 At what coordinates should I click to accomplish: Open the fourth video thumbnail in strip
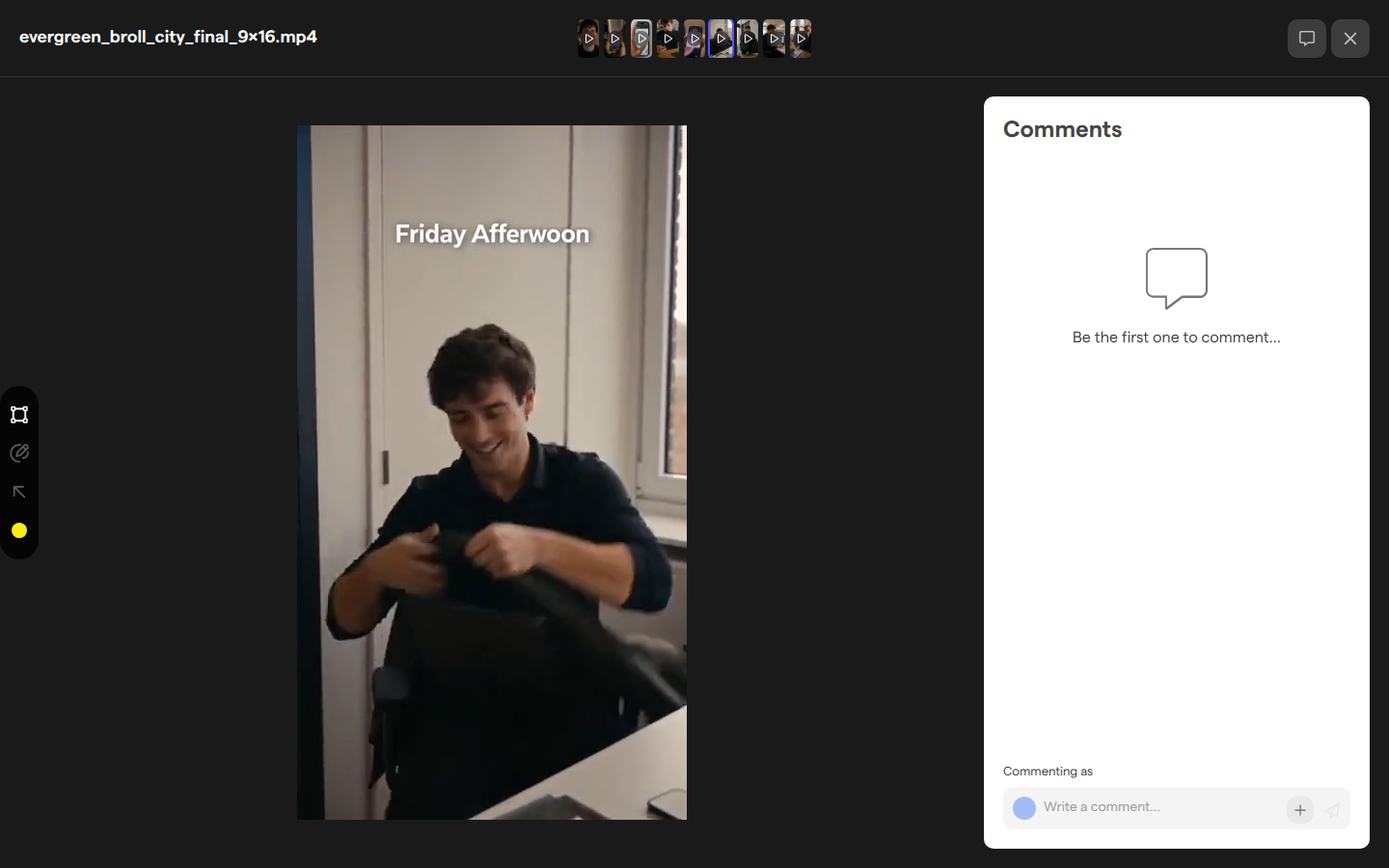coord(667,39)
